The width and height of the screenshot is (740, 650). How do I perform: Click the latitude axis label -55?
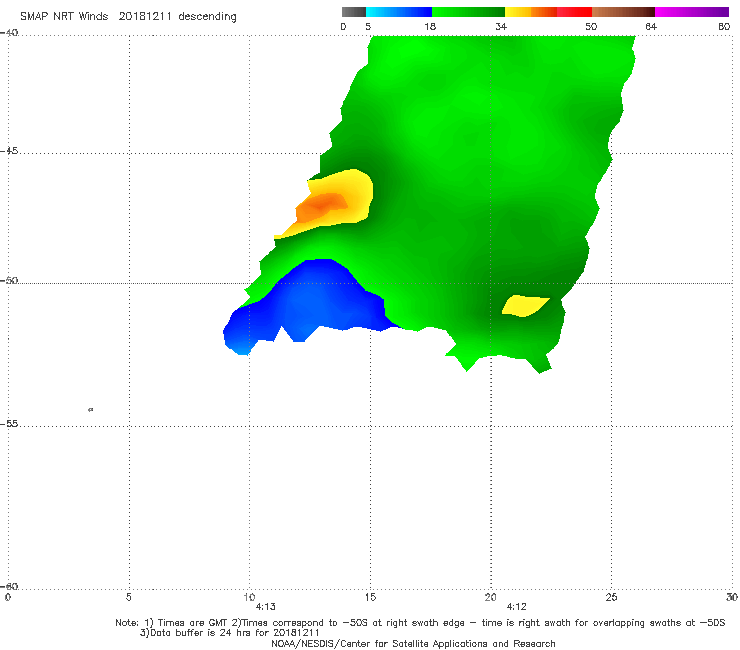(x=9, y=424)
